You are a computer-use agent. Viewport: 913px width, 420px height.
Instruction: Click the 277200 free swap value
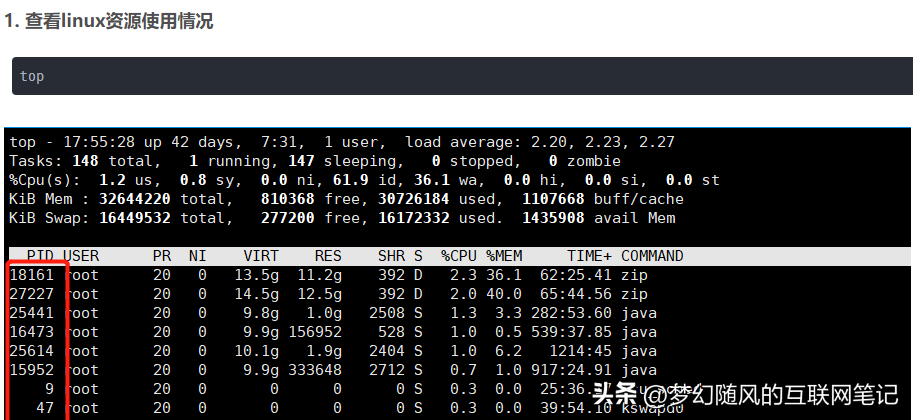287,218
